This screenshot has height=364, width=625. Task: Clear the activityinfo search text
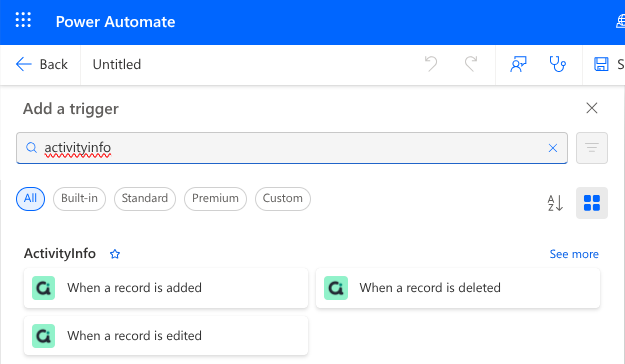pyautogui.click(x=552, y=148)
